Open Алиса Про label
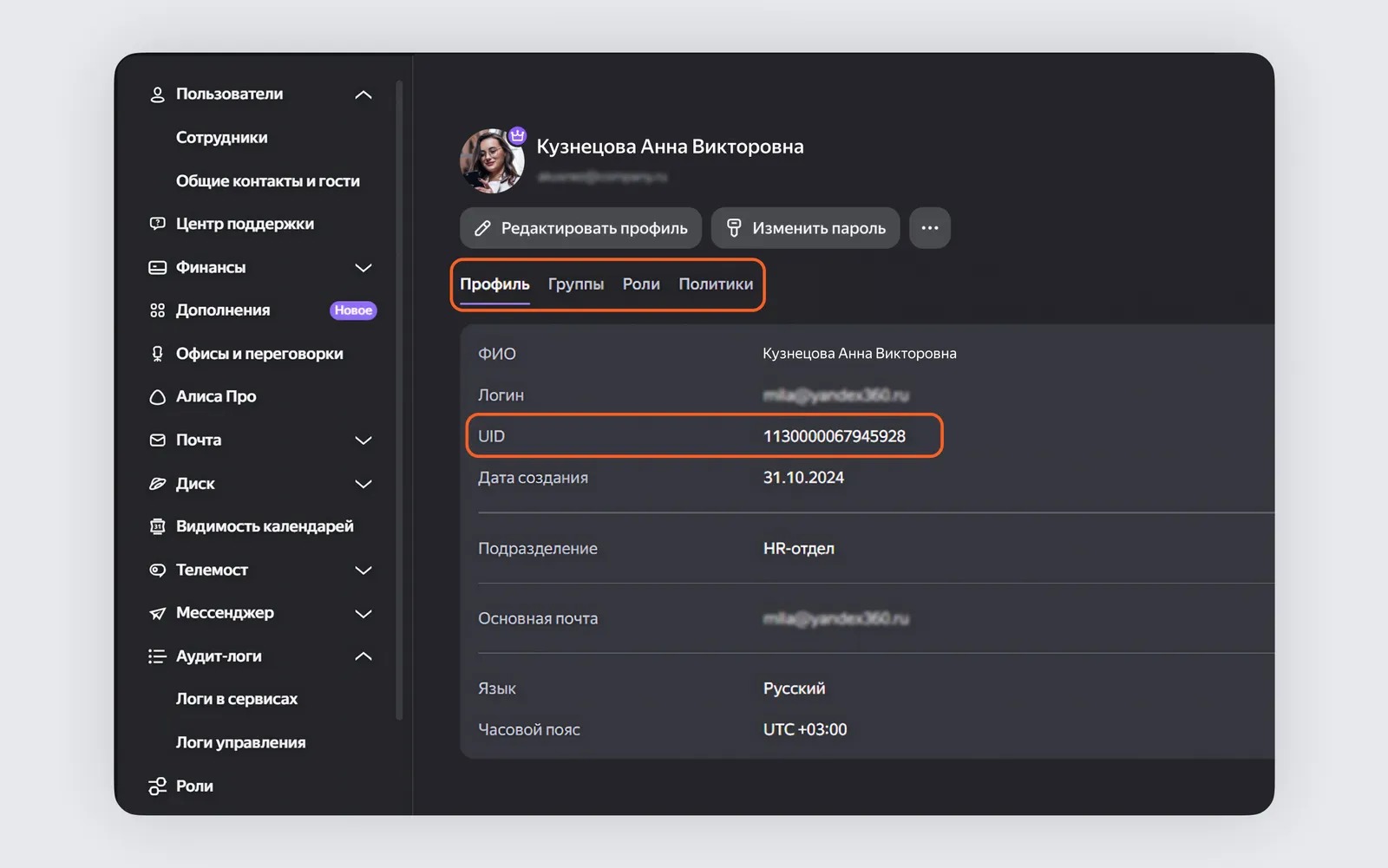The width and height of the screenshot is (1388, 868). [x=216, y=396]
